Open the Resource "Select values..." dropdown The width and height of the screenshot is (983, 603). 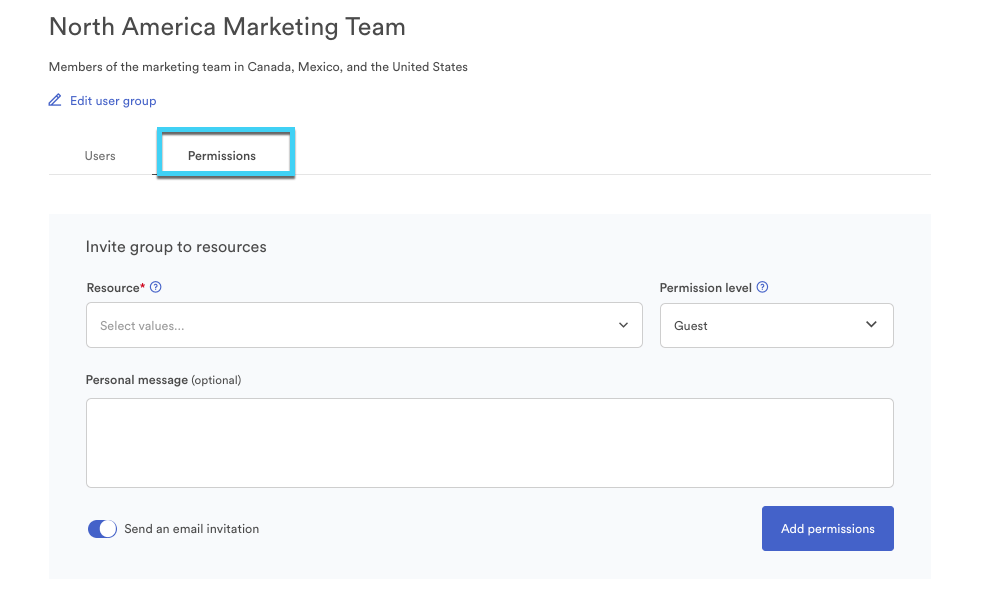point(350,325)
